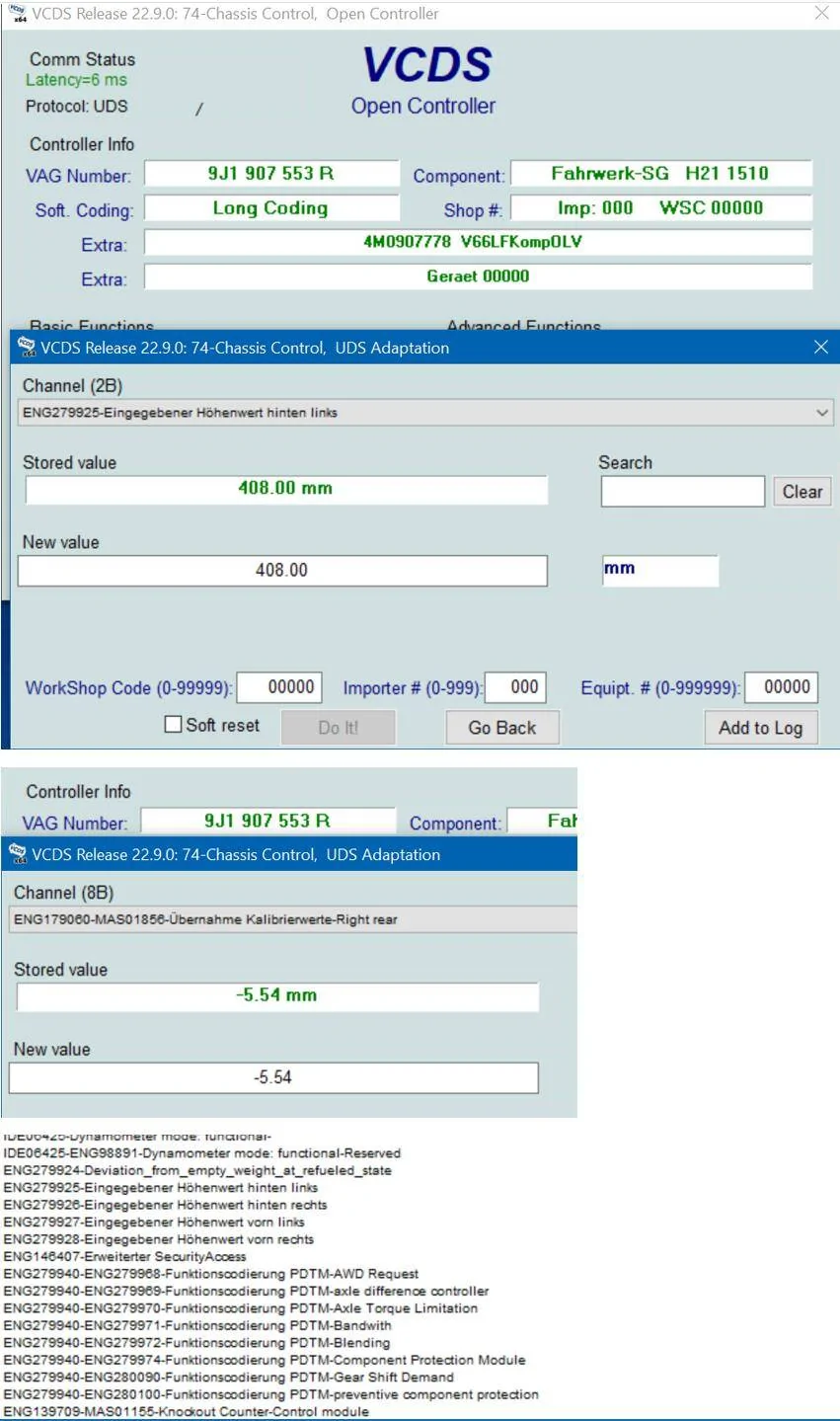
Task: Click New value -5.54 input field
Action: [273, 1077]
